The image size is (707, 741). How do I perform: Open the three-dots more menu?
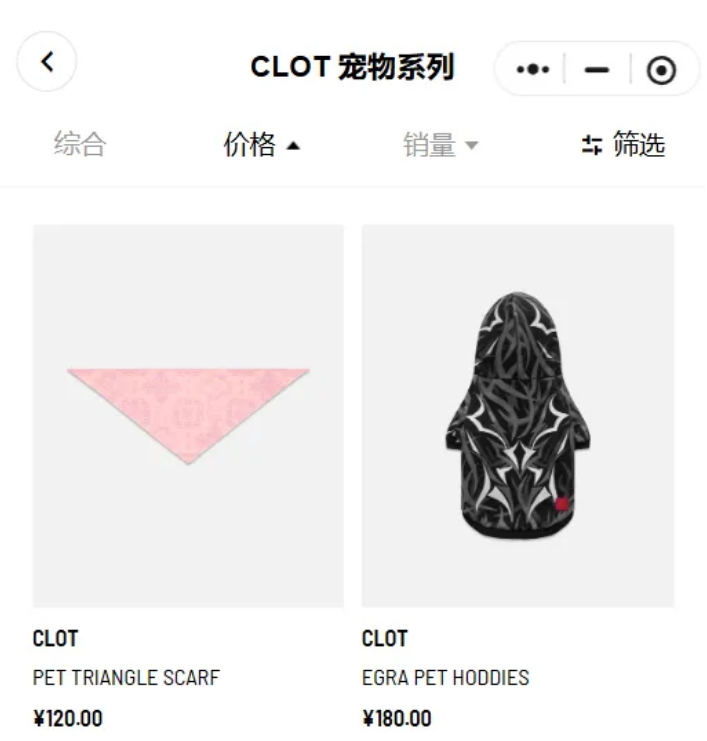coord(533,69)
